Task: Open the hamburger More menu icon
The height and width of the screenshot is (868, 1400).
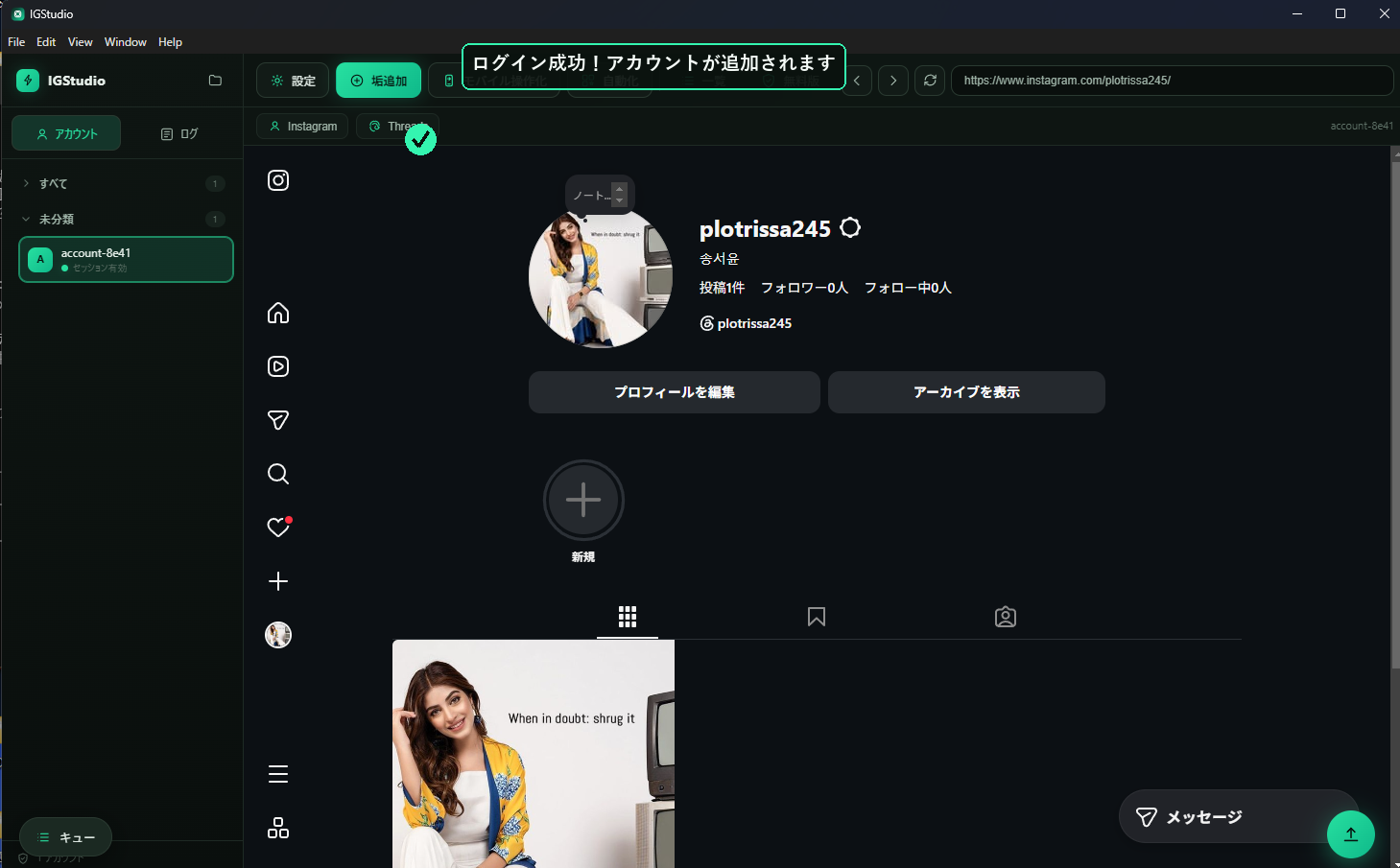Action: click(278, 774)
